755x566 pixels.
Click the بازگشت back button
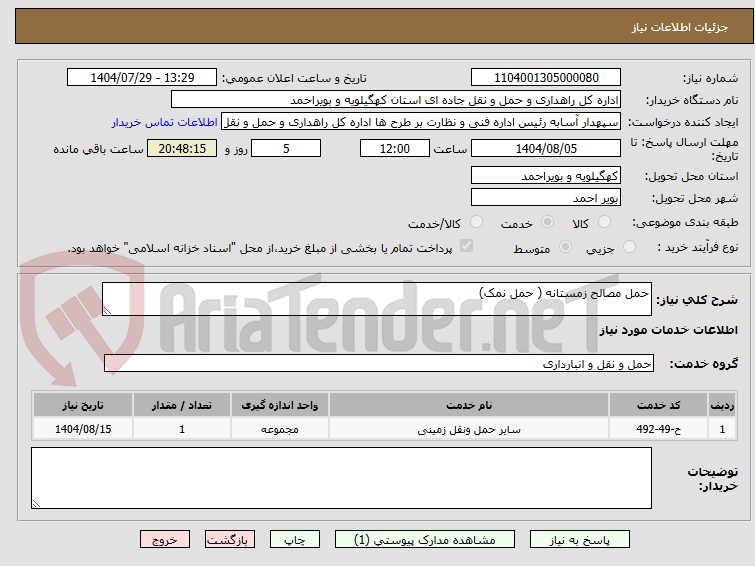point(230,540)
